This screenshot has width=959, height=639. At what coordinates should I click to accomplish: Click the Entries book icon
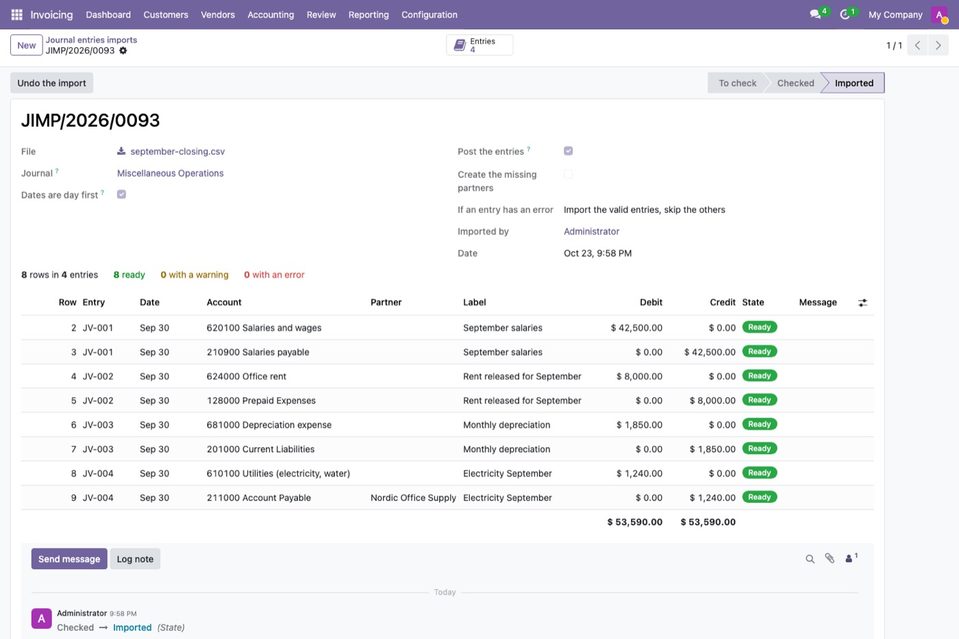(x=459, y=45)
